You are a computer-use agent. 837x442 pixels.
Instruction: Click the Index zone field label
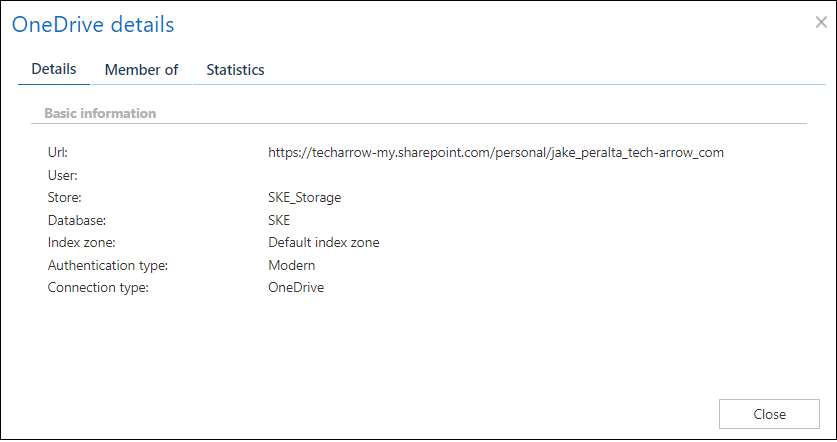(83, 242)
